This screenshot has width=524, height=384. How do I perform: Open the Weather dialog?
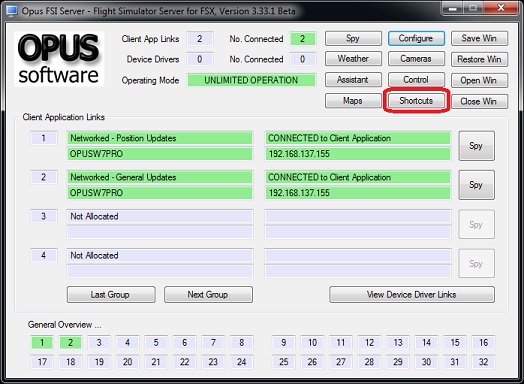[x=353, y=59]
